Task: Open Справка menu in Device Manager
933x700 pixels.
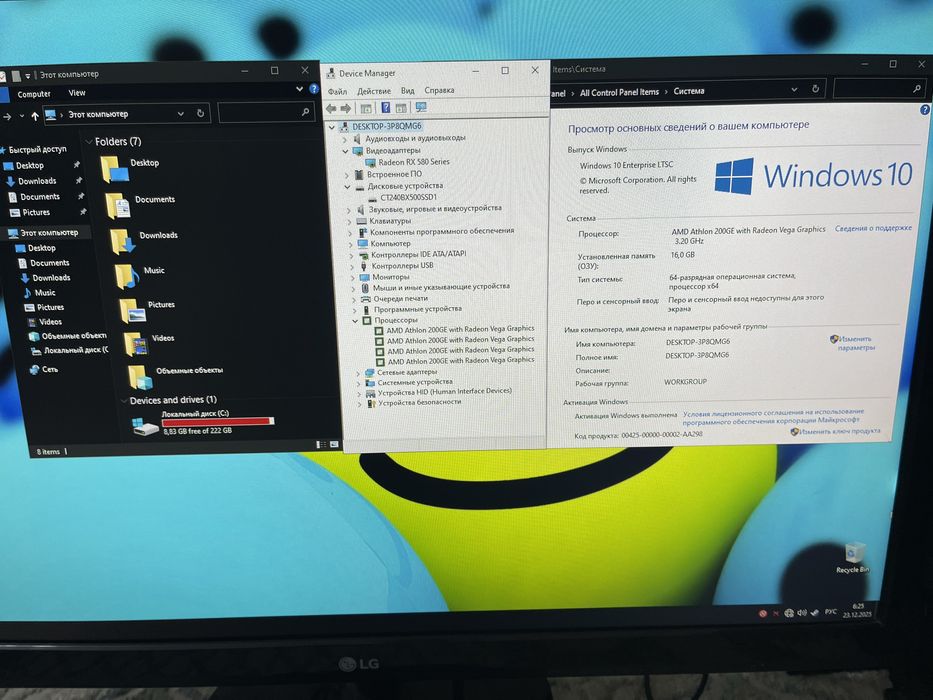Action: pyautogui.click(x=439, y=90)
